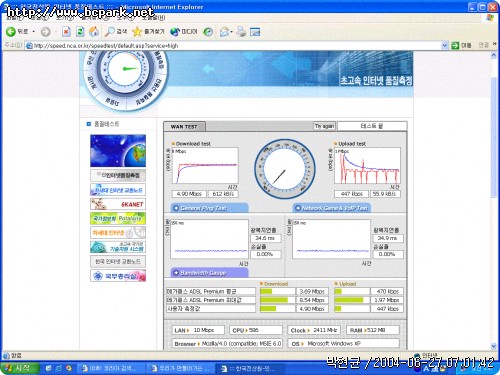Click the Download test graph
The width and height of the screenshot is (500, 375).
205,166
